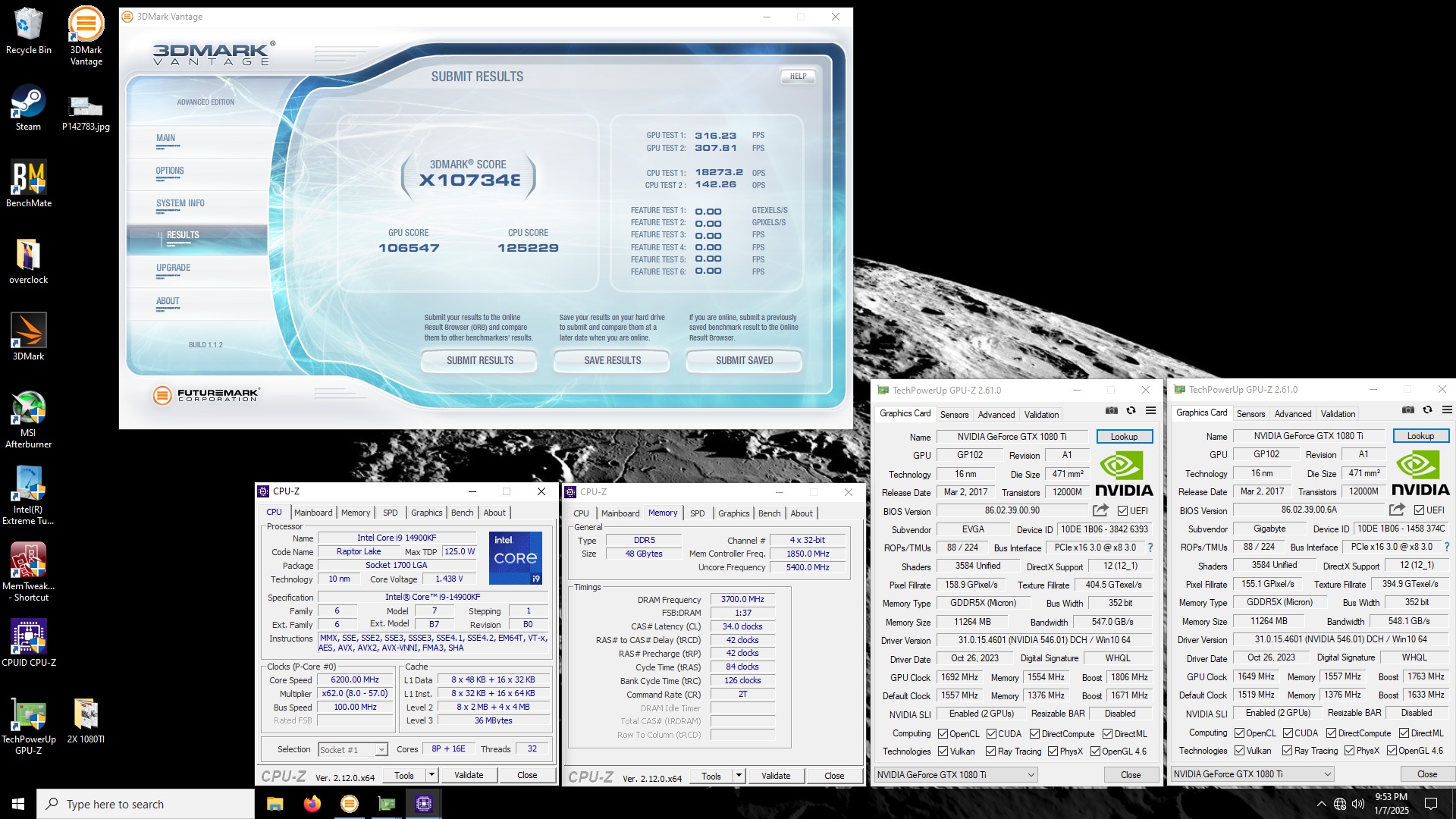The width and height of the screenshot is (1456, 819).
Task: Toggle UEFI checkbox in right GPU-Z
Action: click(x=1419, y=510)
